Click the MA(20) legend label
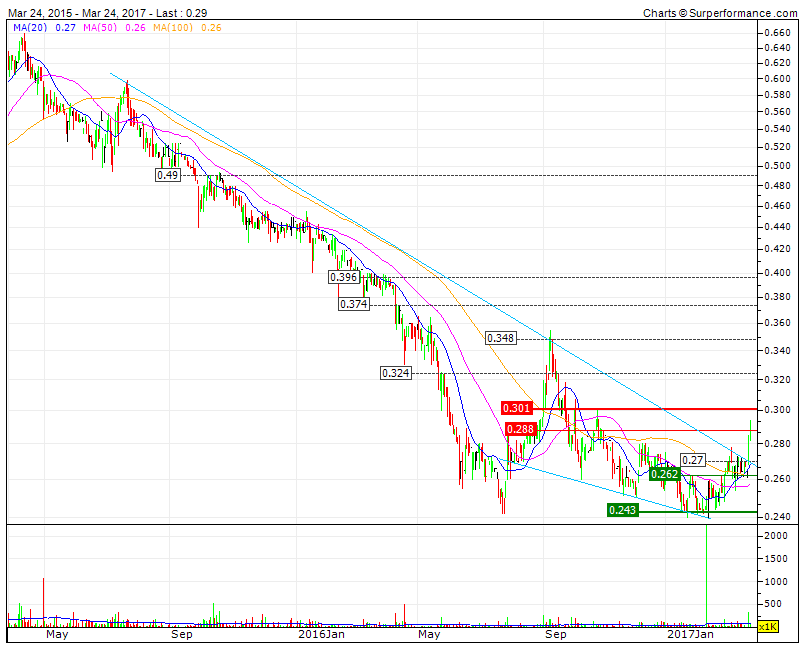 click(x=30, y=27)
